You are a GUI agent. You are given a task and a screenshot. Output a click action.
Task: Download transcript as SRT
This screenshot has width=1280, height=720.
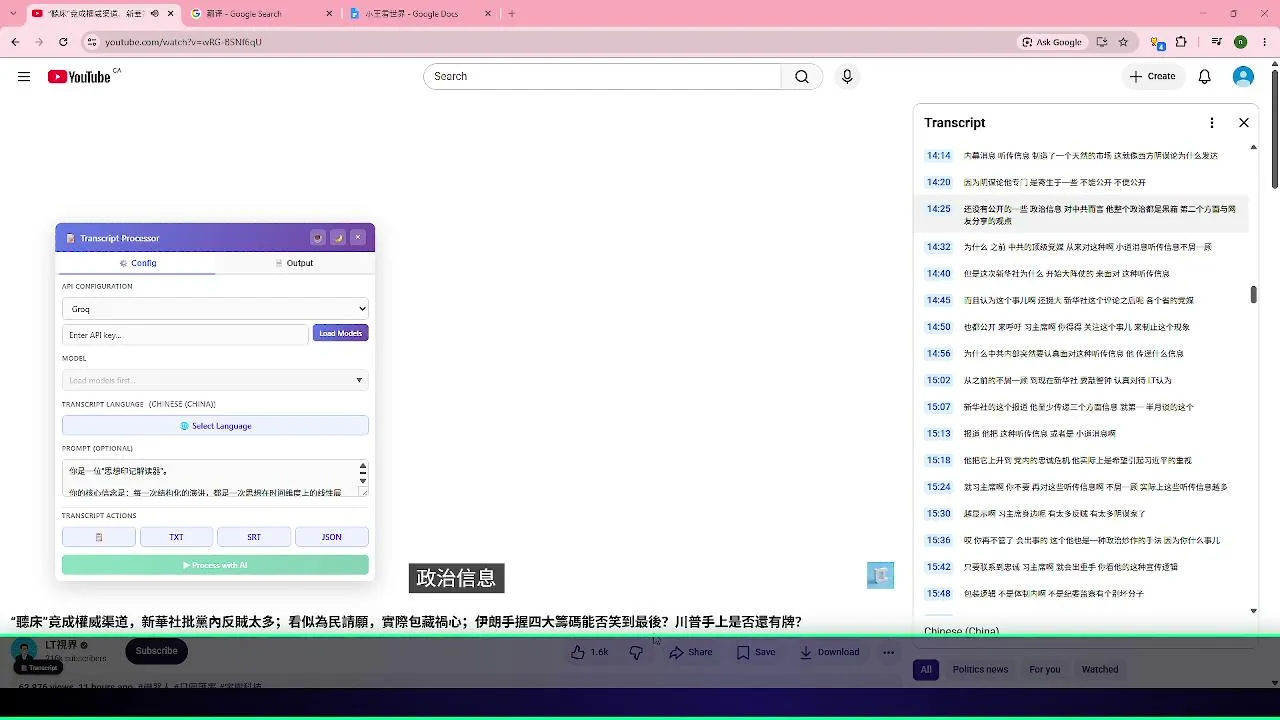click(x=254, y=537)
